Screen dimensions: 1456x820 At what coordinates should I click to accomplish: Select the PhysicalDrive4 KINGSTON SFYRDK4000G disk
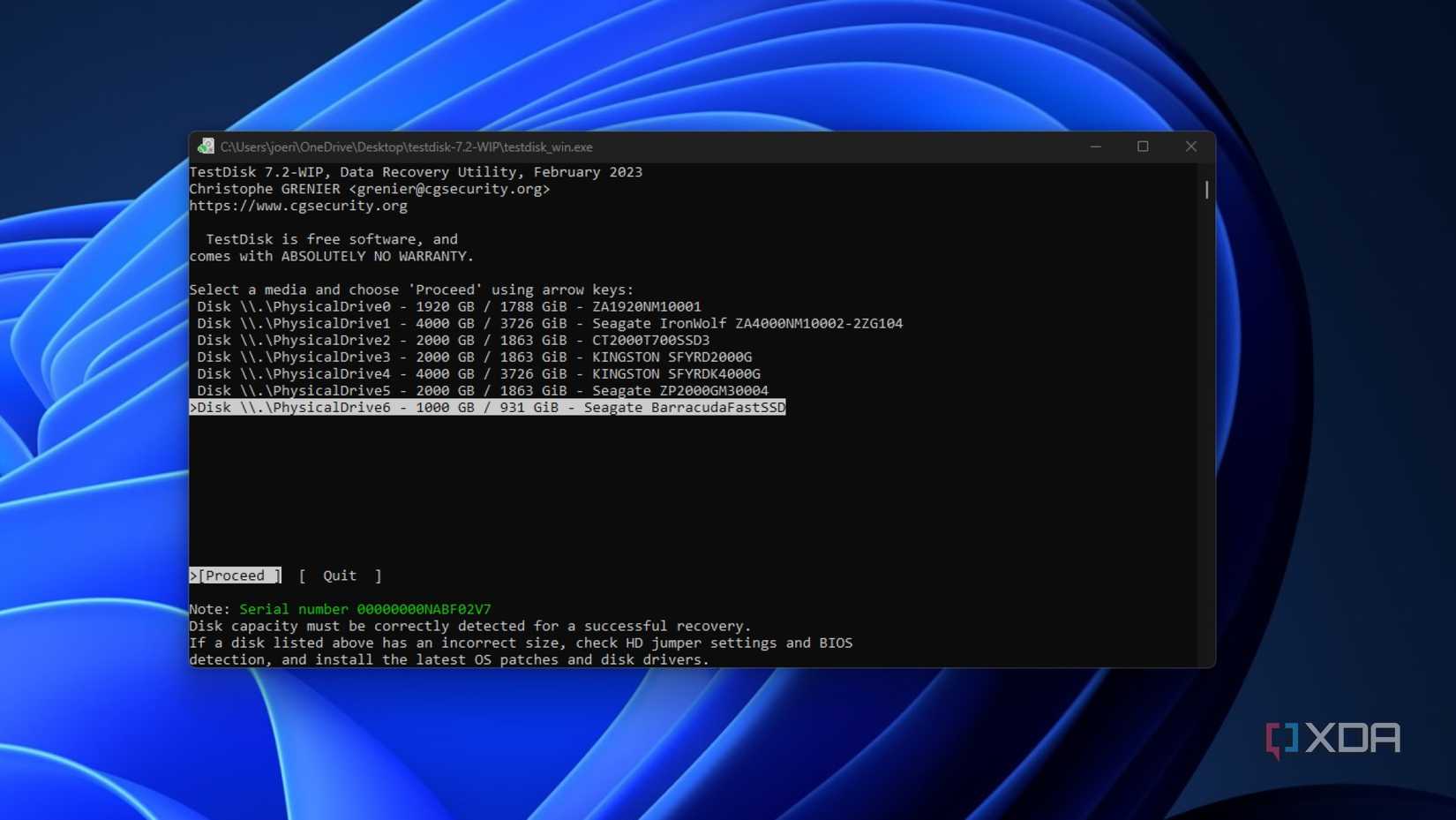[478, 373]
